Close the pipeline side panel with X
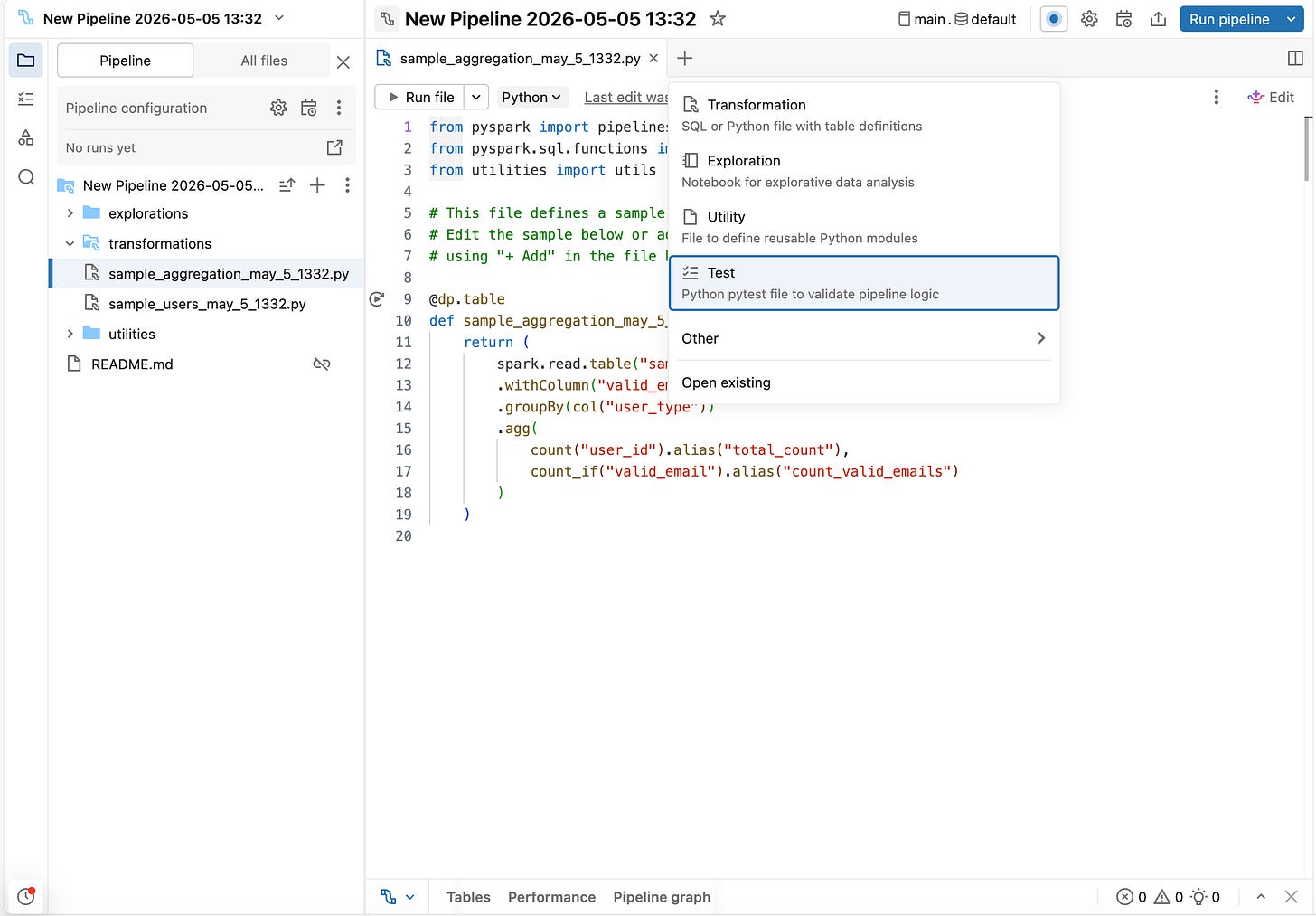The height and width of the screenshot is (916, 1316). 343,62
